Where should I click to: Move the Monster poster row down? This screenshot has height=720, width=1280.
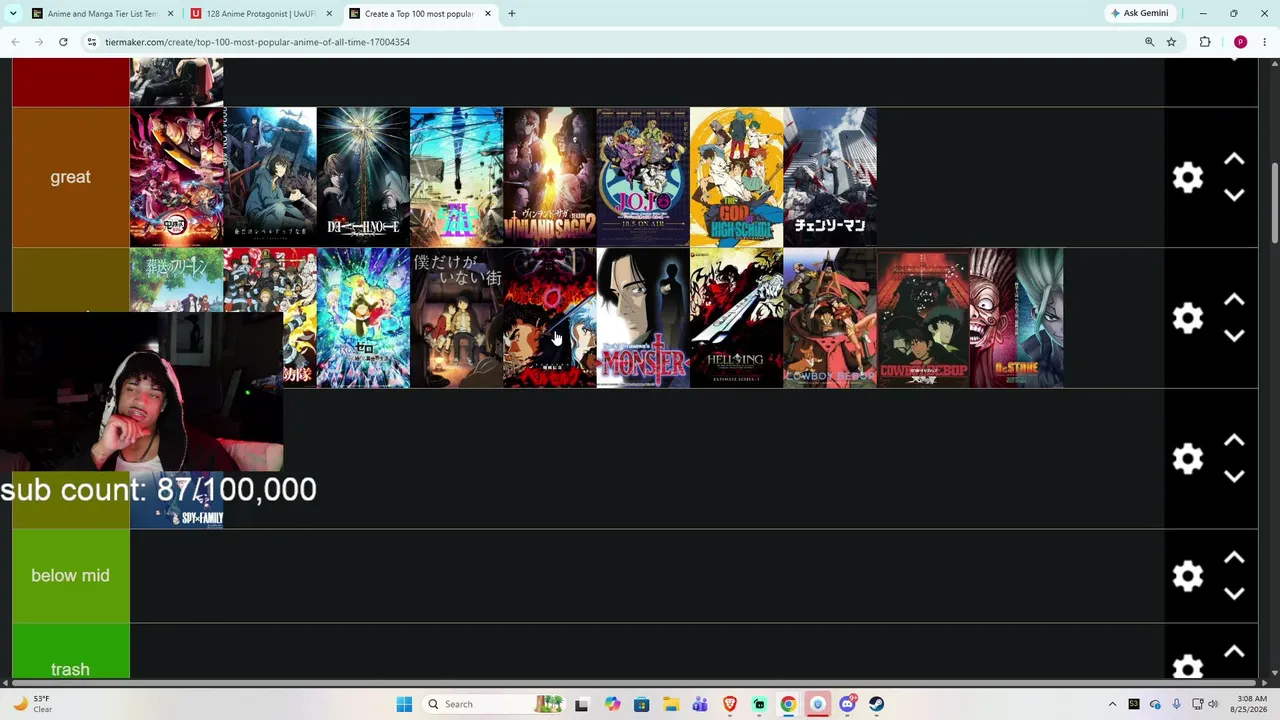[1234, 336]
